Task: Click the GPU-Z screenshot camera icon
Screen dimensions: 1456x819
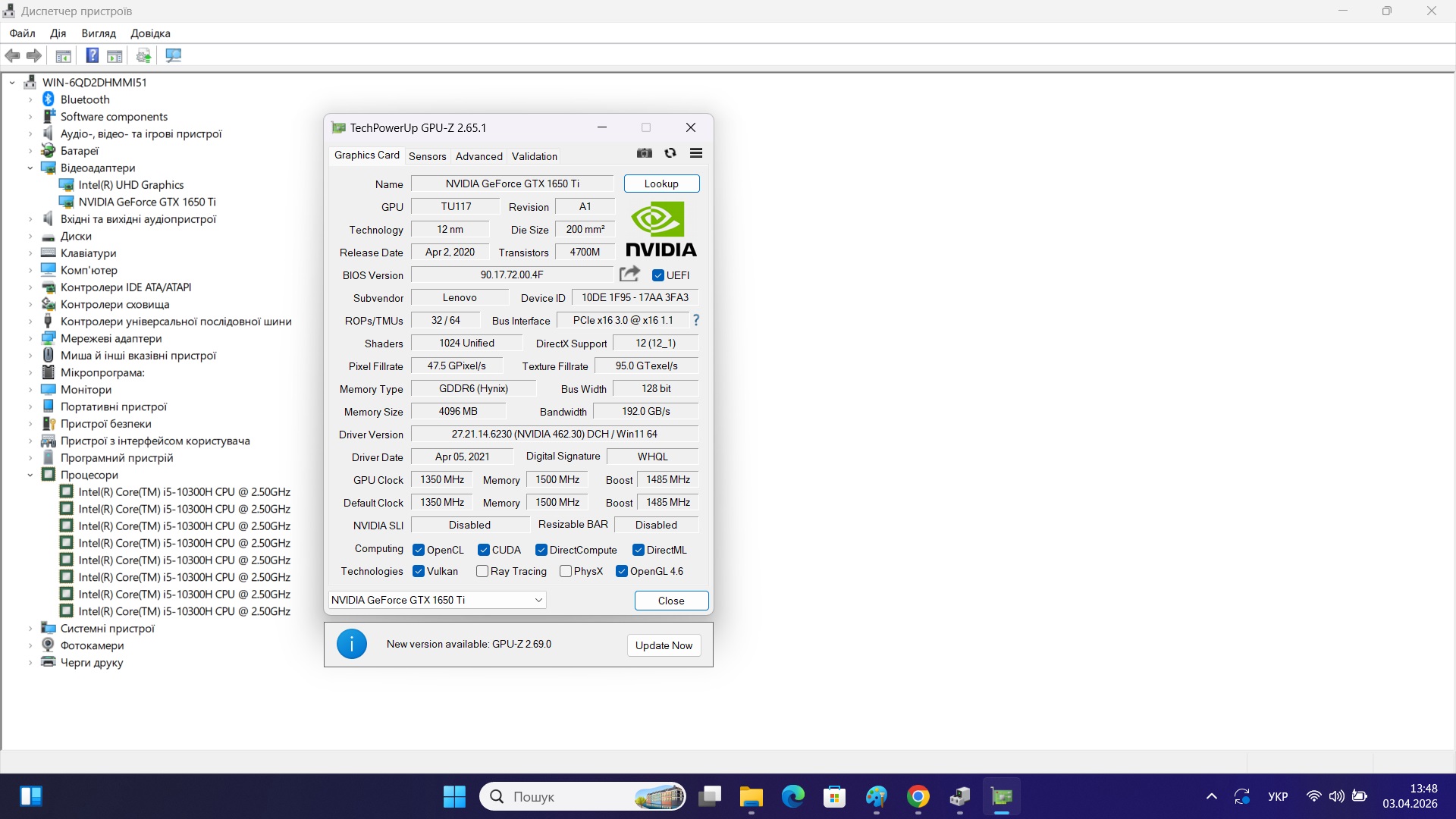Action: click(x=645, y=153)
